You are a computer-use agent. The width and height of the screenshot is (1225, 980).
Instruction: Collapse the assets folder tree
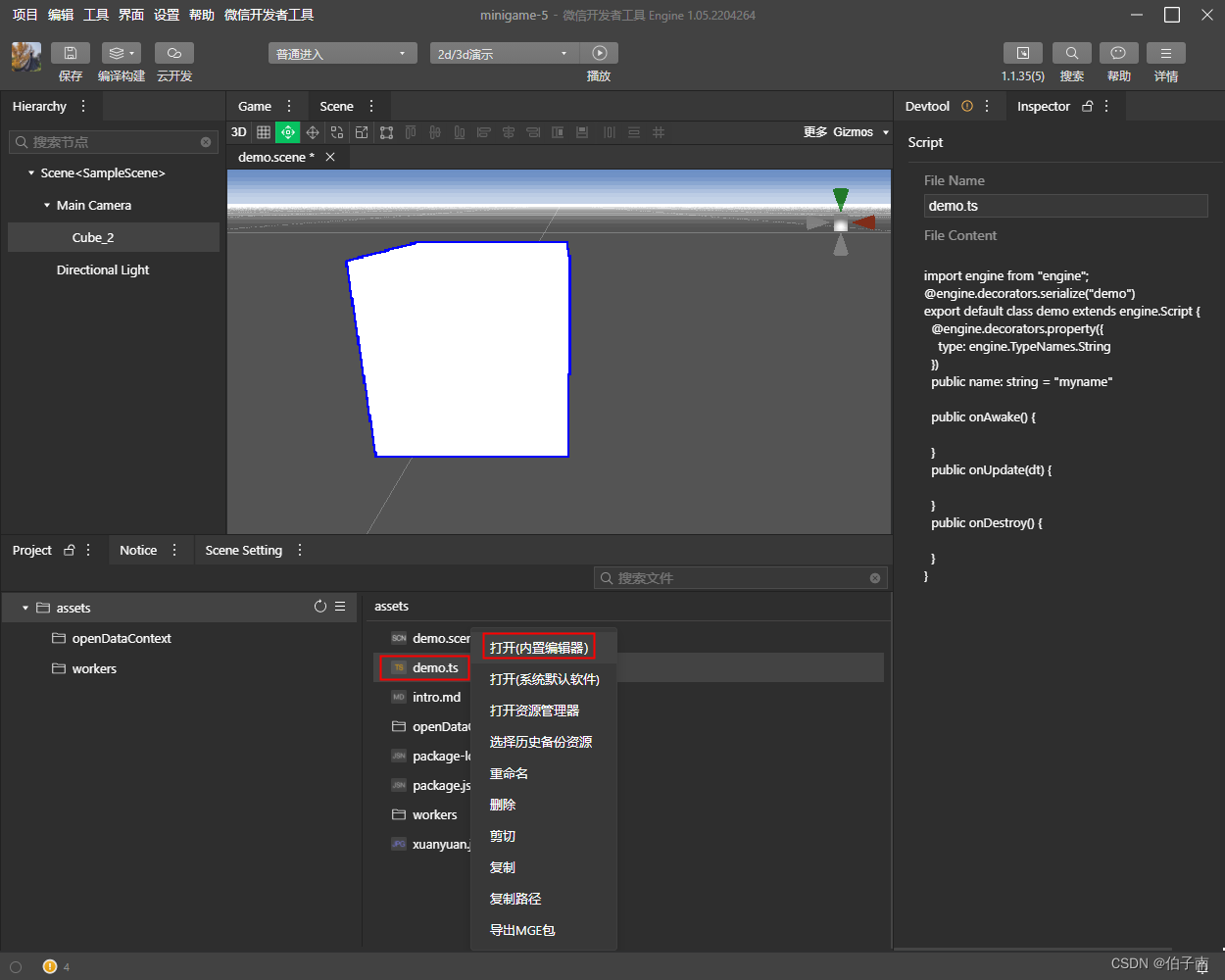[25, 608]
